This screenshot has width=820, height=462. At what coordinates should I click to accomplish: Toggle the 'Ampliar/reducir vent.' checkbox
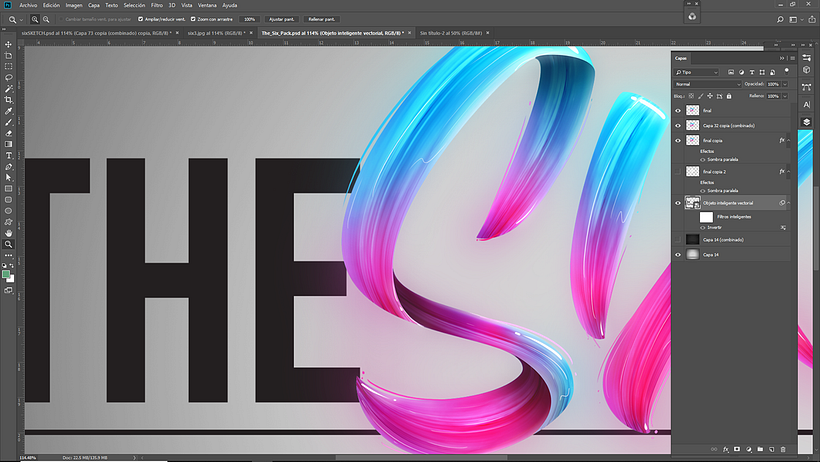[141, 19]
